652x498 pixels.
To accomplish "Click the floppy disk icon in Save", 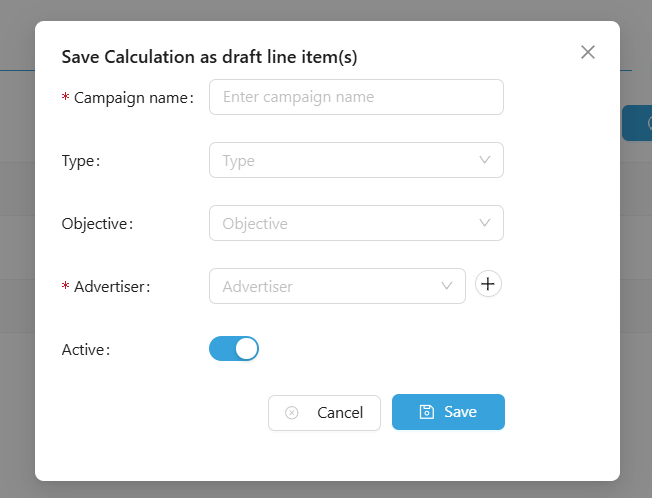I will click(427, 412).
